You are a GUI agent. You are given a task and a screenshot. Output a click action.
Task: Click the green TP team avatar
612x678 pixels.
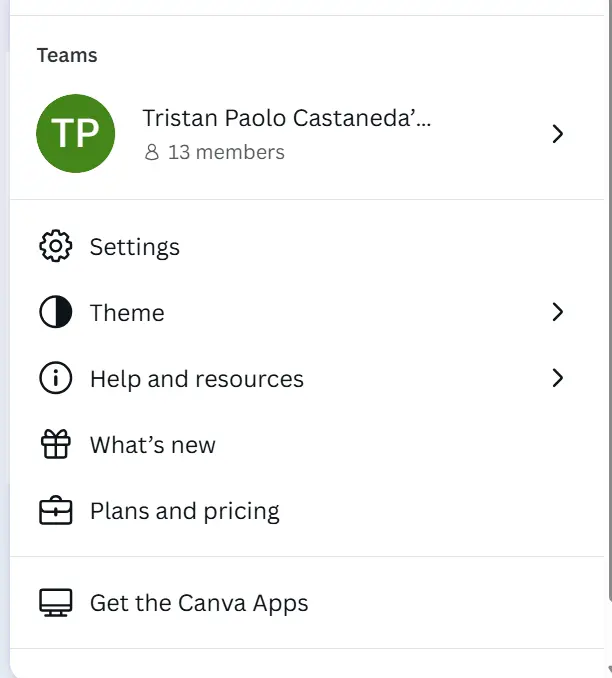coord(76,134)
